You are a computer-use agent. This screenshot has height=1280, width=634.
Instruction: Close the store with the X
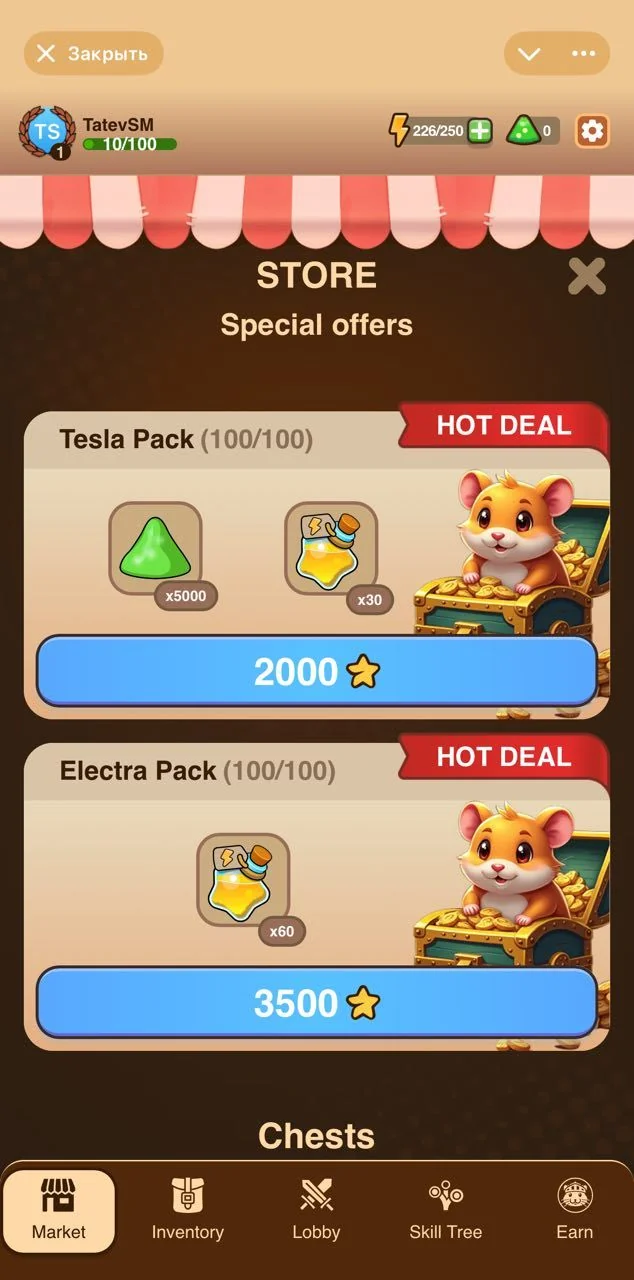tap(587, 276)
